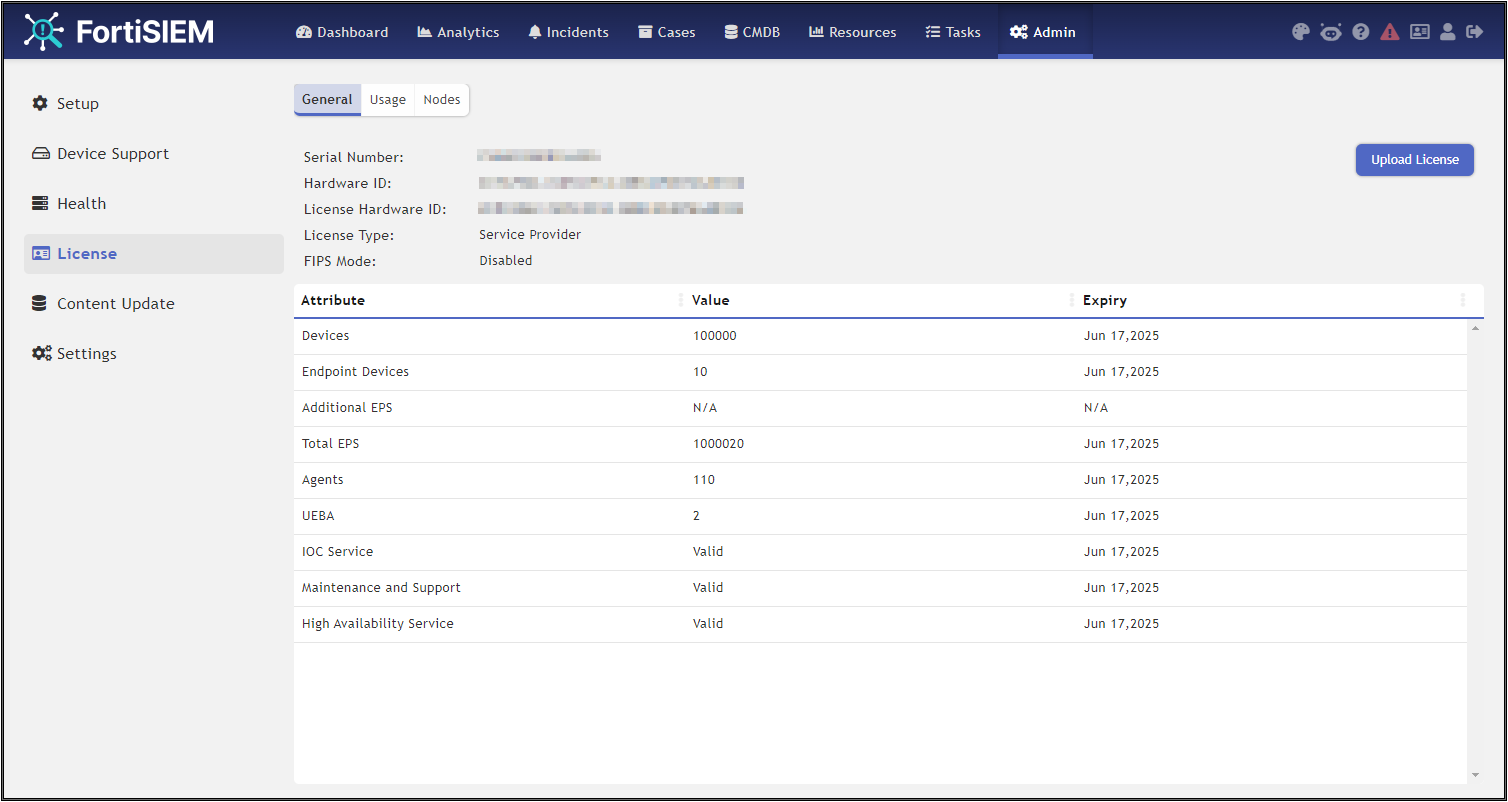
Task: Click the Upload License button
Action: [x=1414, y=159]
